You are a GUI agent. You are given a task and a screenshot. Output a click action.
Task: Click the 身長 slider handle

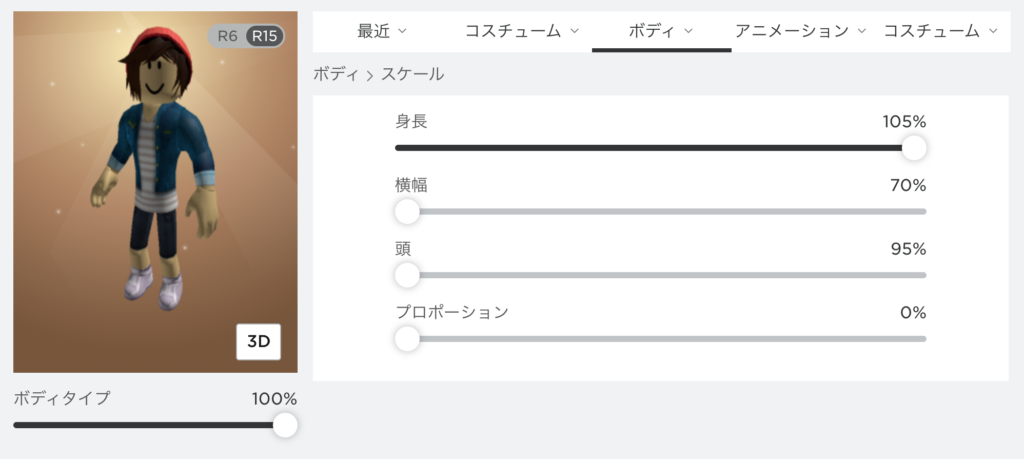point(914,148)
